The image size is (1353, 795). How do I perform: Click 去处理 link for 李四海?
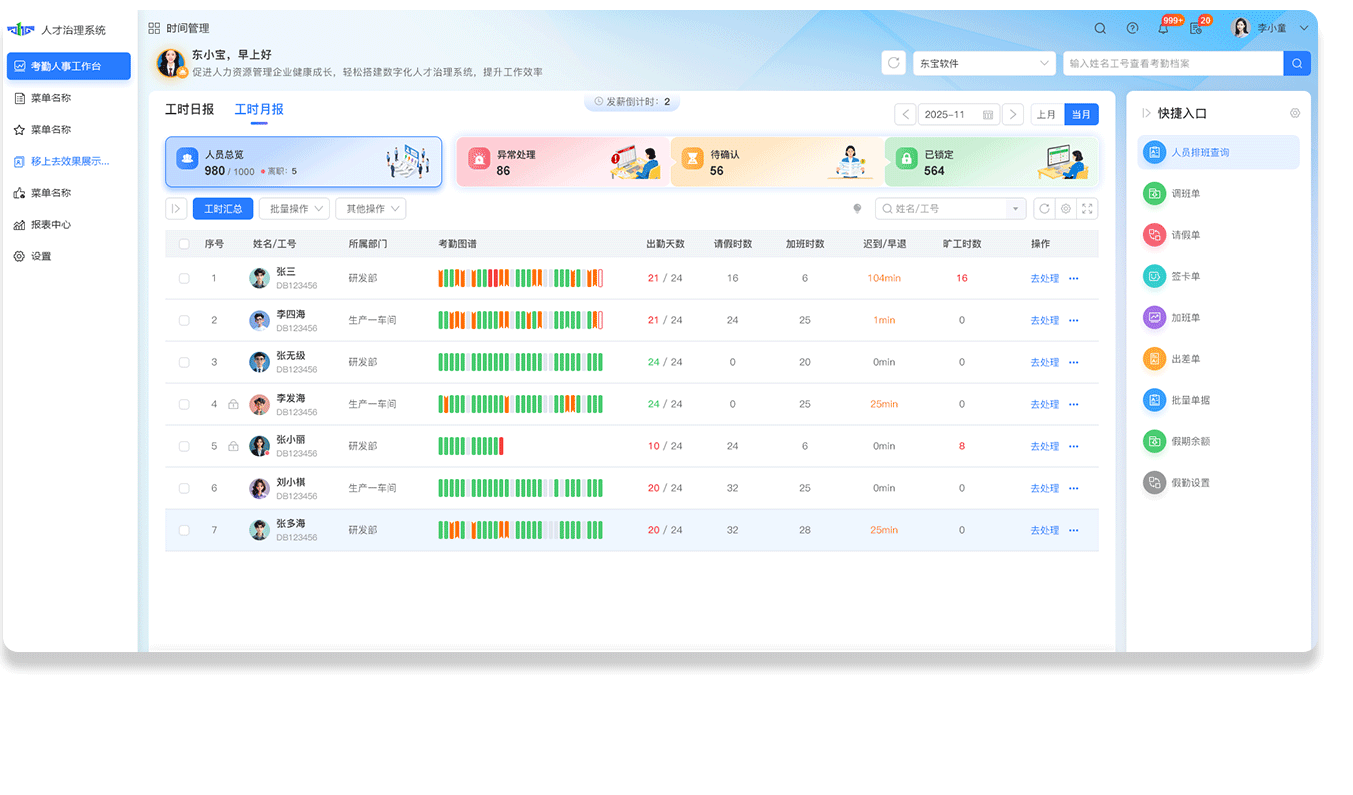pos(1044,321)
